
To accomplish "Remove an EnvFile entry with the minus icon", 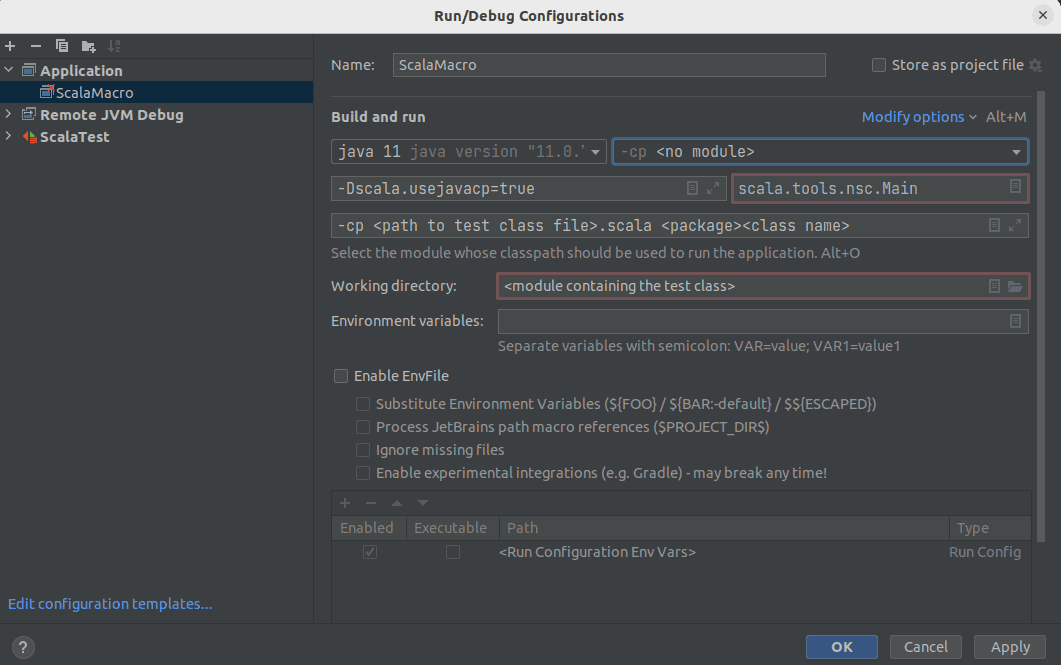I will (371, 503).
